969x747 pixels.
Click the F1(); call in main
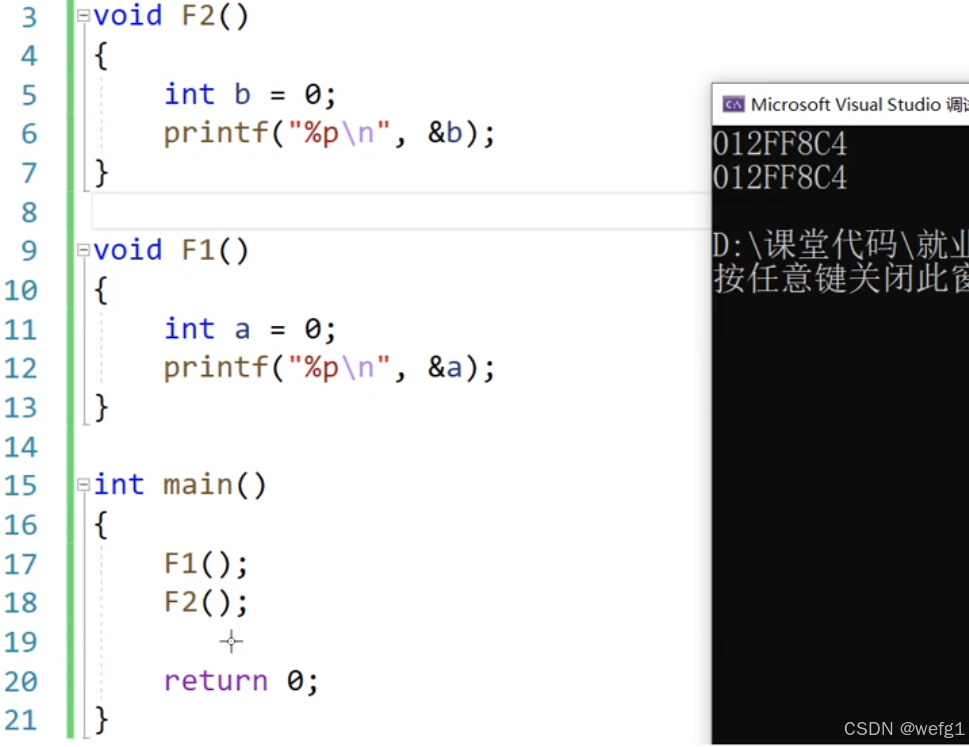pyautogui.click(x=206, y=564)
